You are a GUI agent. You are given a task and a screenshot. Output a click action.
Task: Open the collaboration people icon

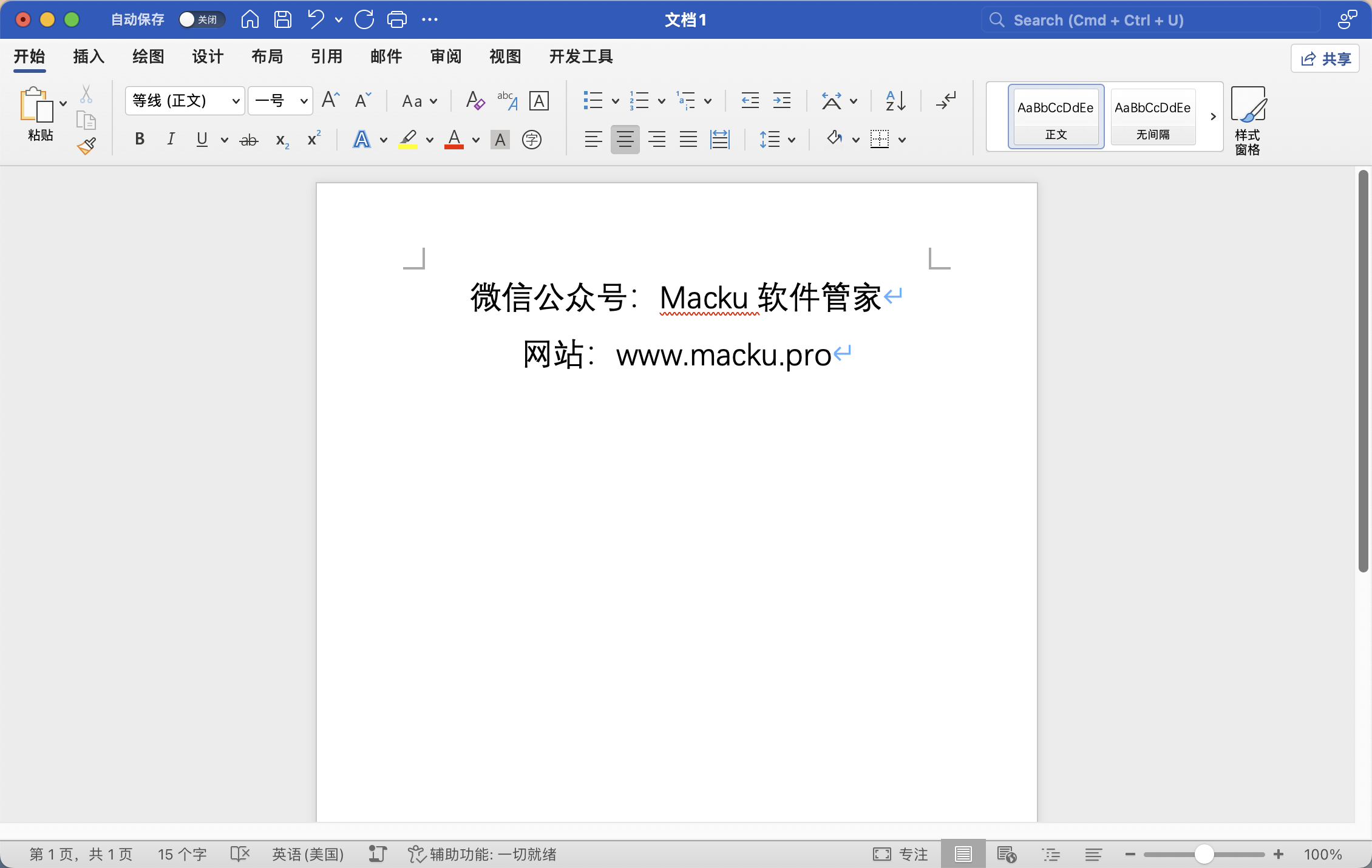[x=1348, y=19]
